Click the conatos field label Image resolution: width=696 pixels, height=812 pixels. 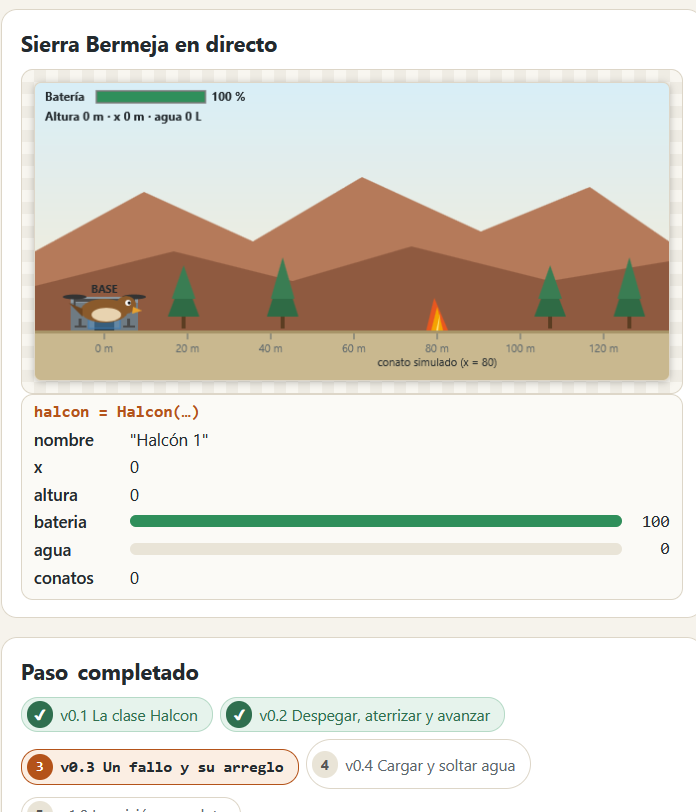click(x=64, y=578)
